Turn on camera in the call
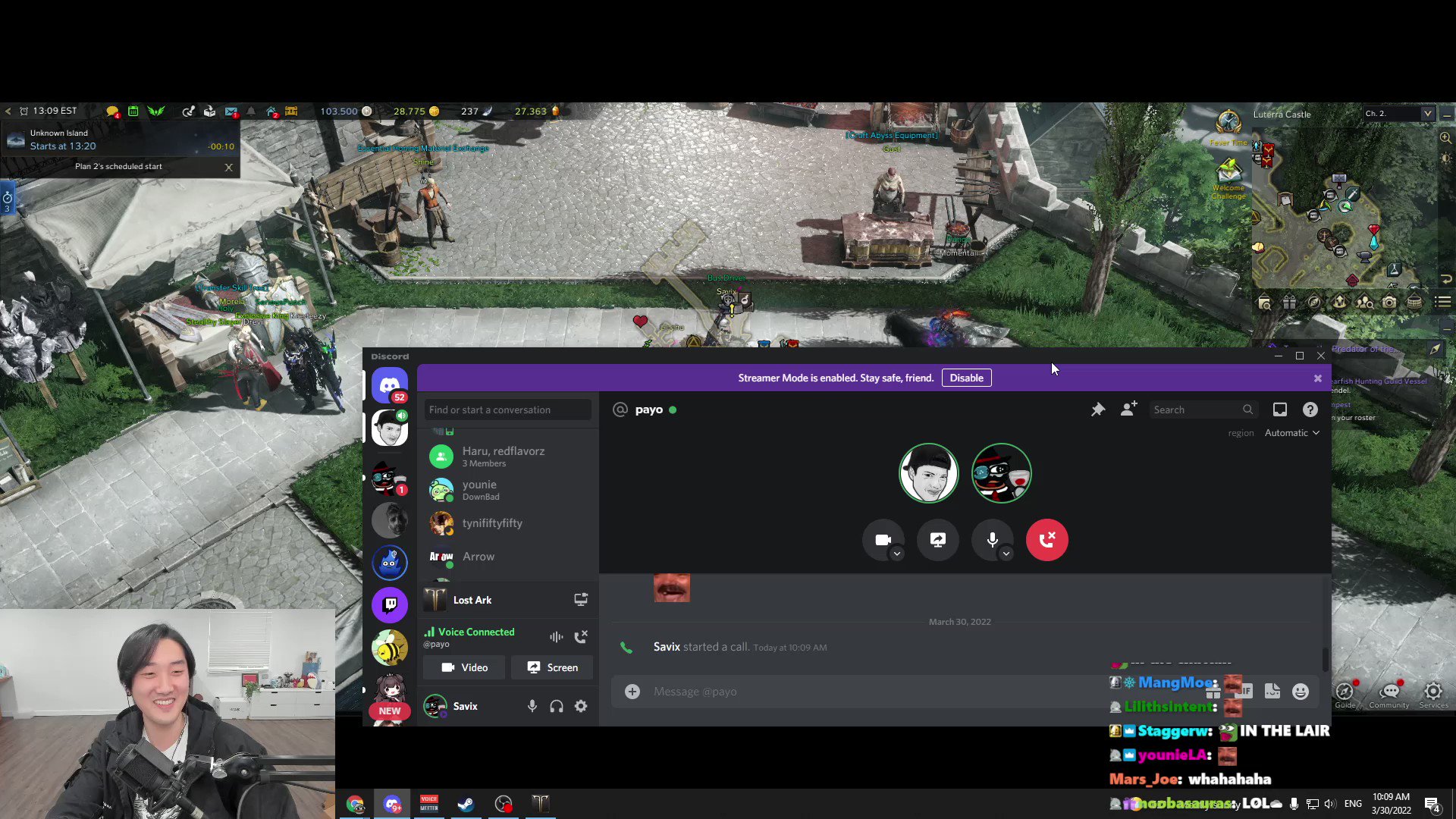This screenshot has width=1456, height=819. (883, 540)
